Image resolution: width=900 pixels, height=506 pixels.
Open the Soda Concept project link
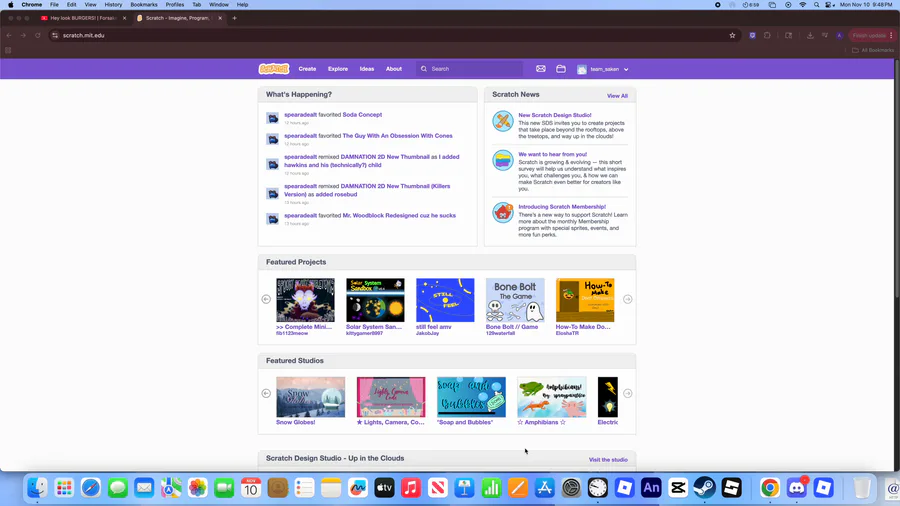click(x=362, y=115)
